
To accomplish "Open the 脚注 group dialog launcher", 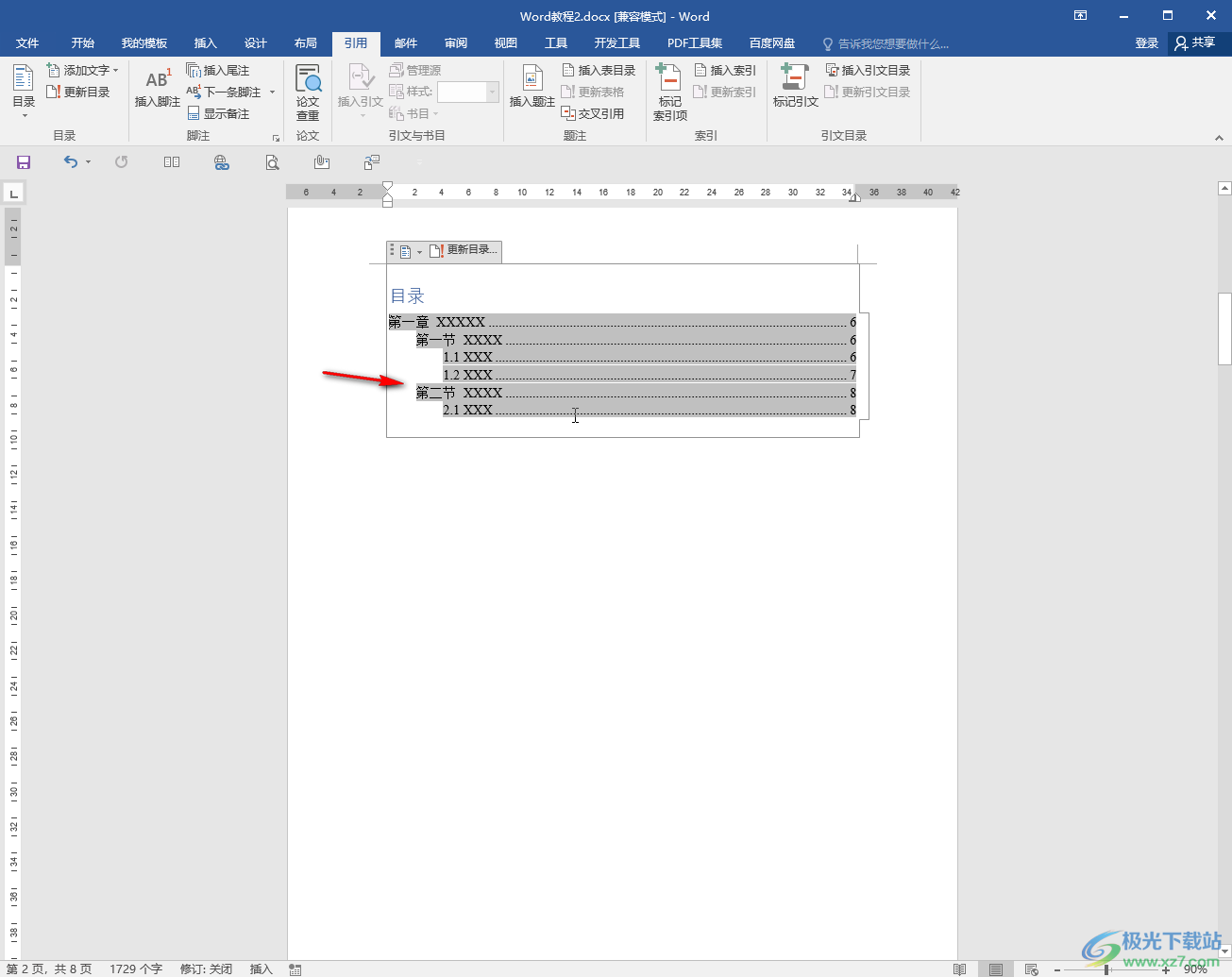I will pos(276,138).
